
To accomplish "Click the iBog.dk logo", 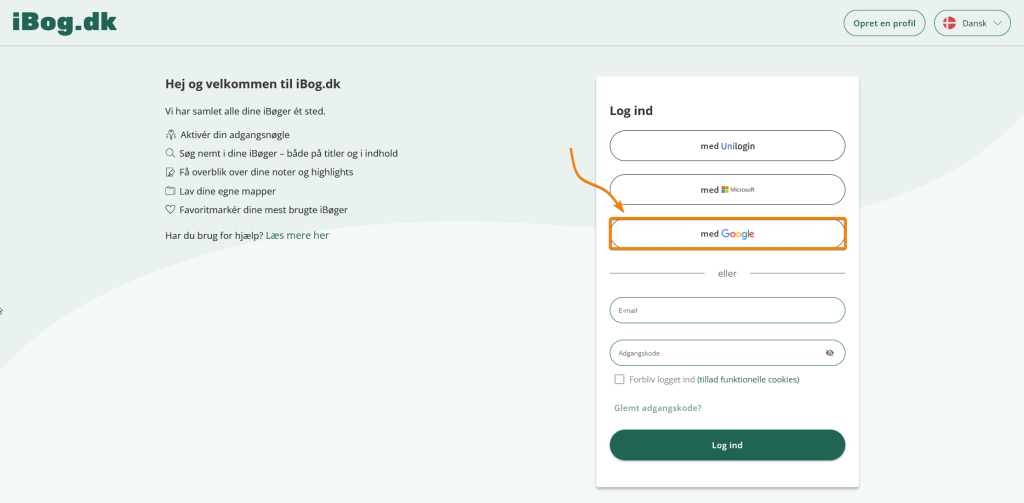I will [65, 21].
